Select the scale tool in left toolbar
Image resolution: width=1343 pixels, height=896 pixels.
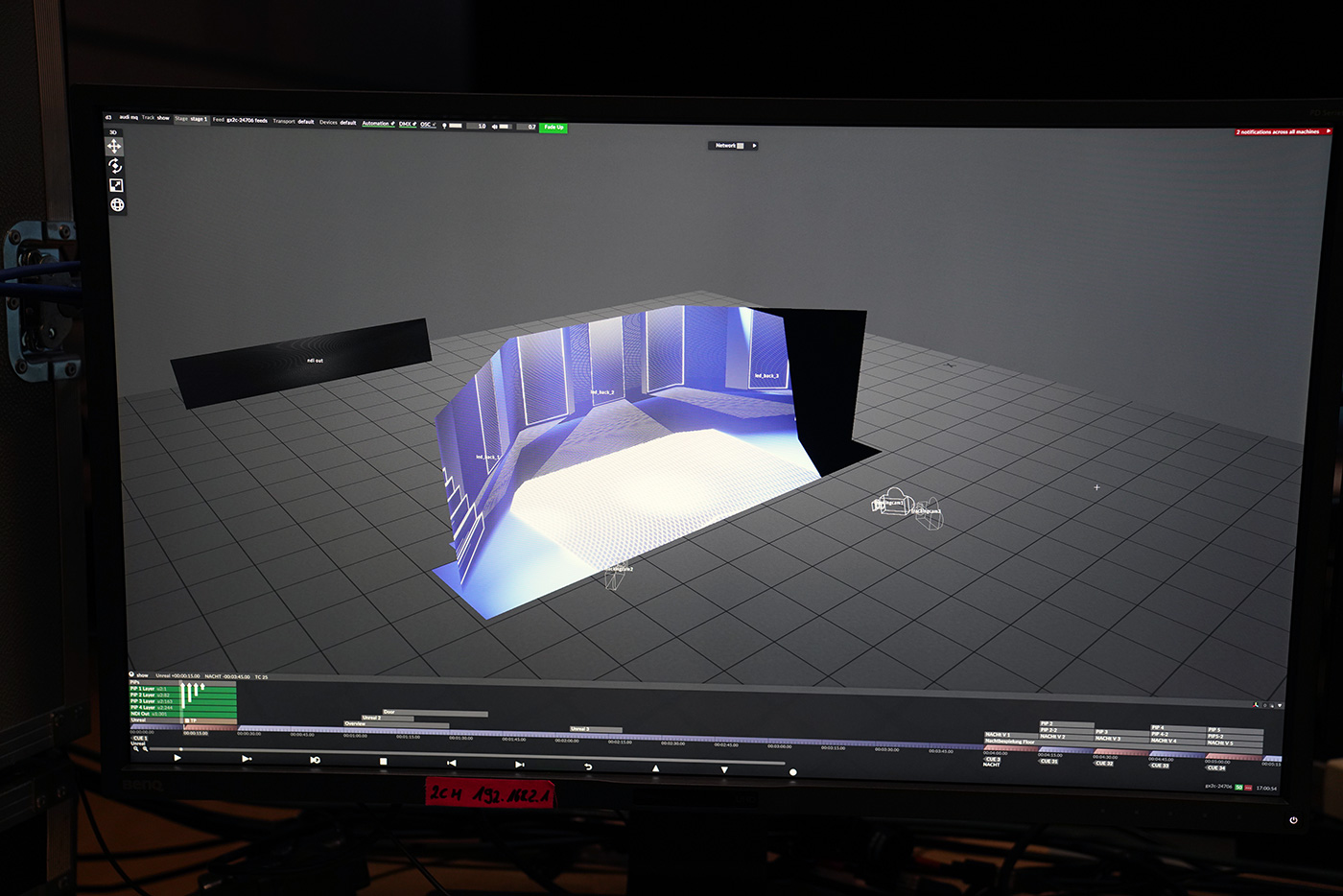click(116, 185)
